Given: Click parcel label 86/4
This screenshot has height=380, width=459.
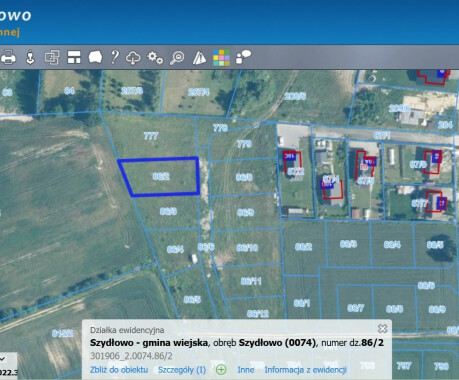Looking at the screenshot, I should [x=175, y=249].
